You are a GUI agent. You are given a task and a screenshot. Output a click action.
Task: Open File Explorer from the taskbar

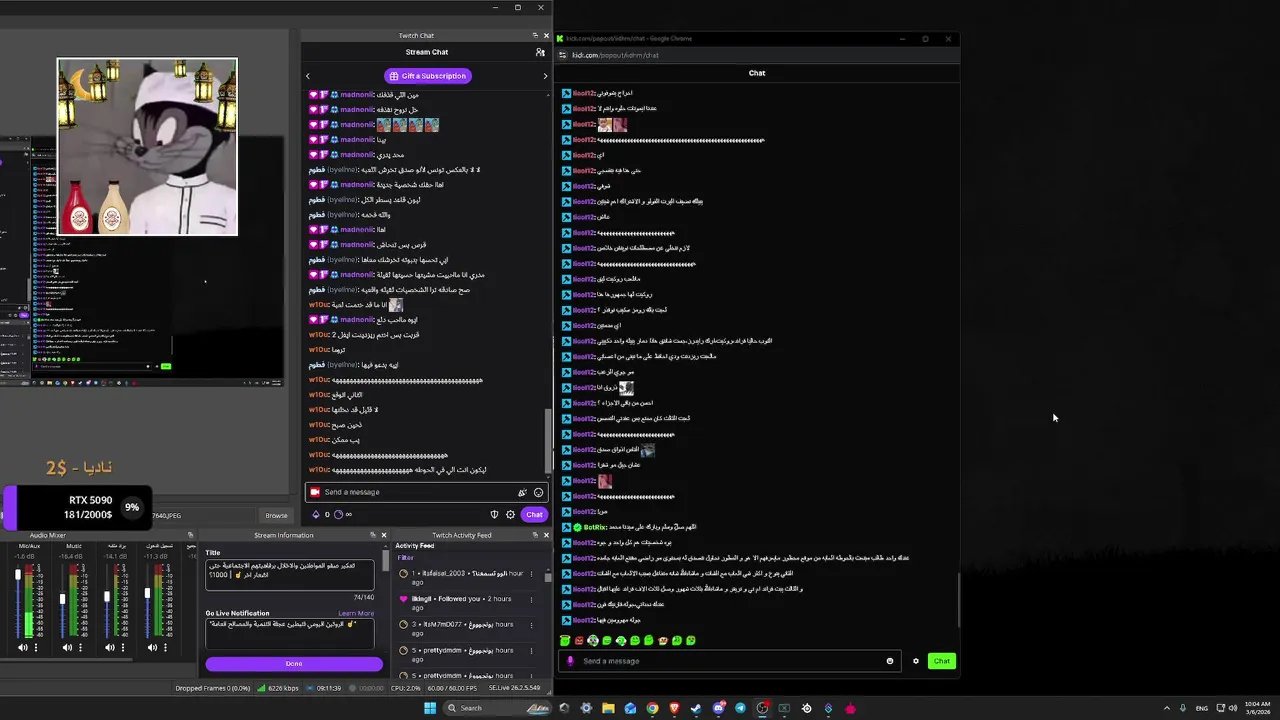[608, 708]
